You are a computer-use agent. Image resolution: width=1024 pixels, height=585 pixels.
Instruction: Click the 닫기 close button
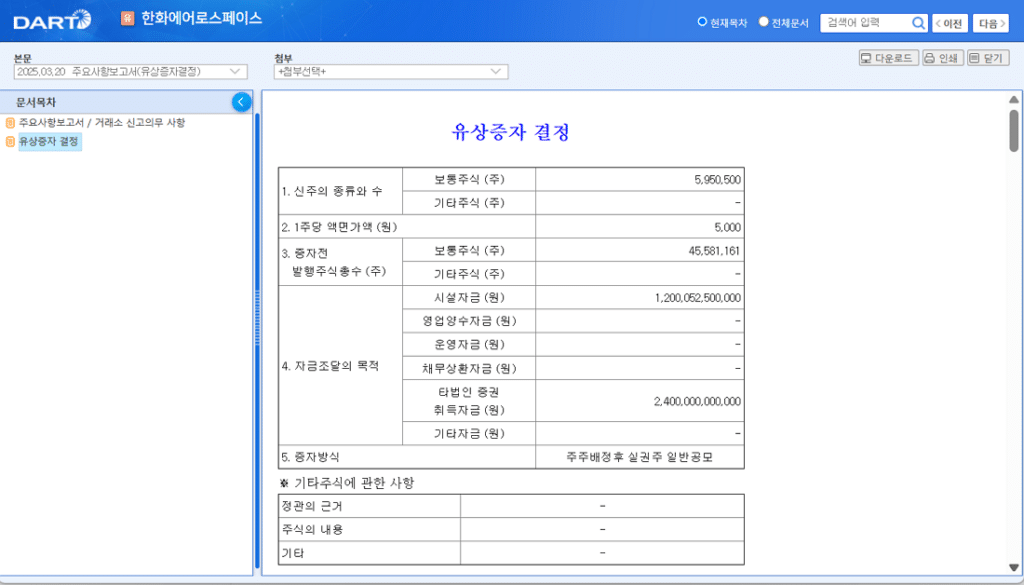[987, 58]
